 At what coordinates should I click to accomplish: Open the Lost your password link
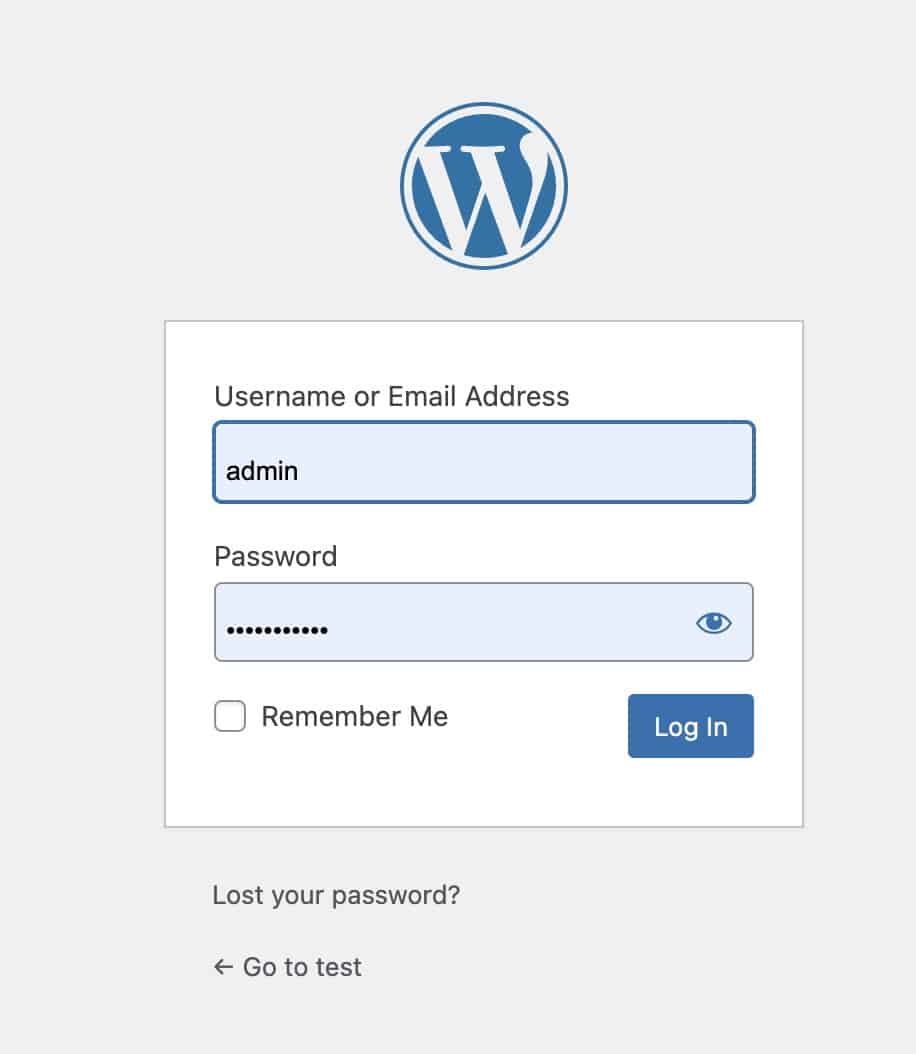[335, 895]
